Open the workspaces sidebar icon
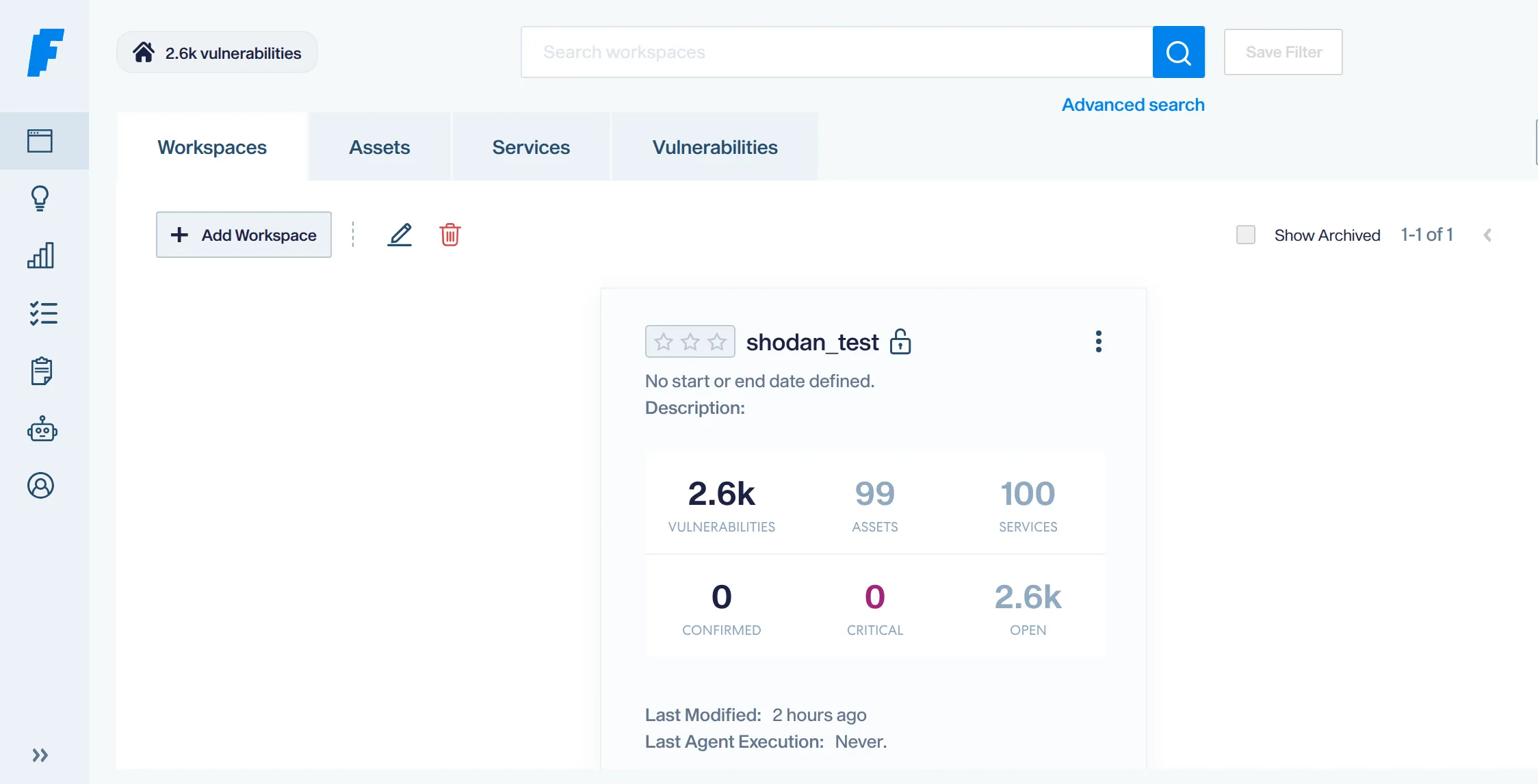 (x=40, y=141)
